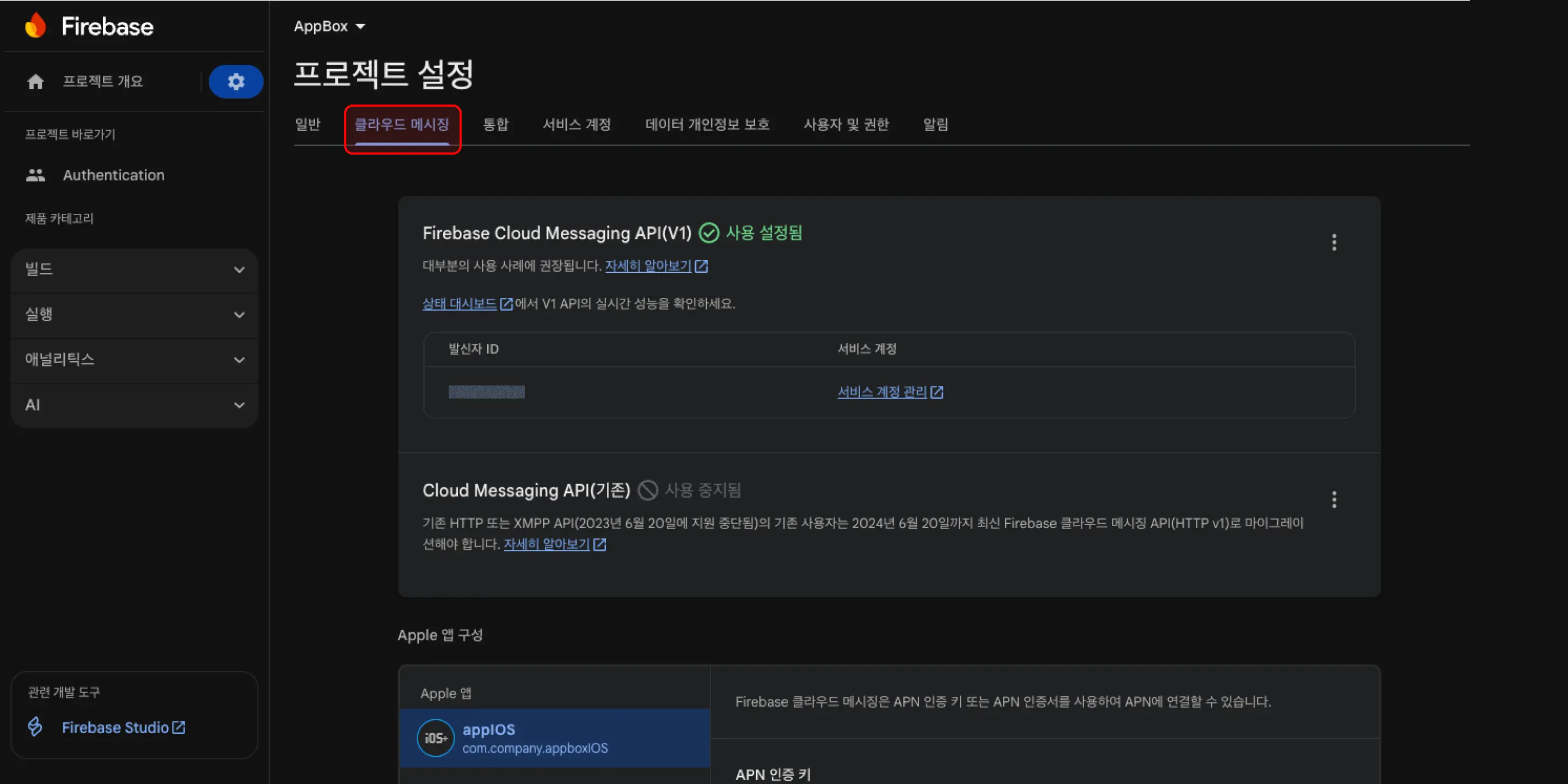The image size is (1568, 784).
Task: Open the 통합 tab
Action: 495,125
